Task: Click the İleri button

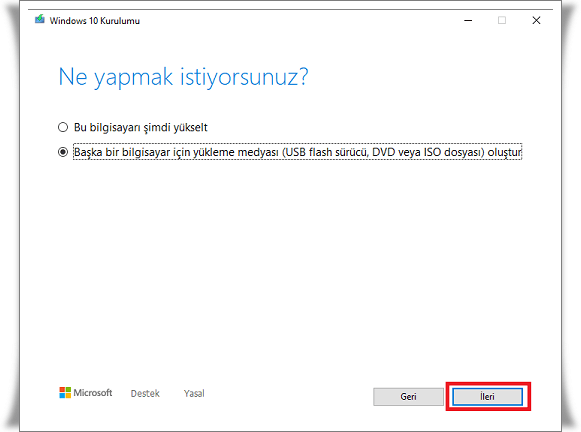Action: [x=488, y=396]
